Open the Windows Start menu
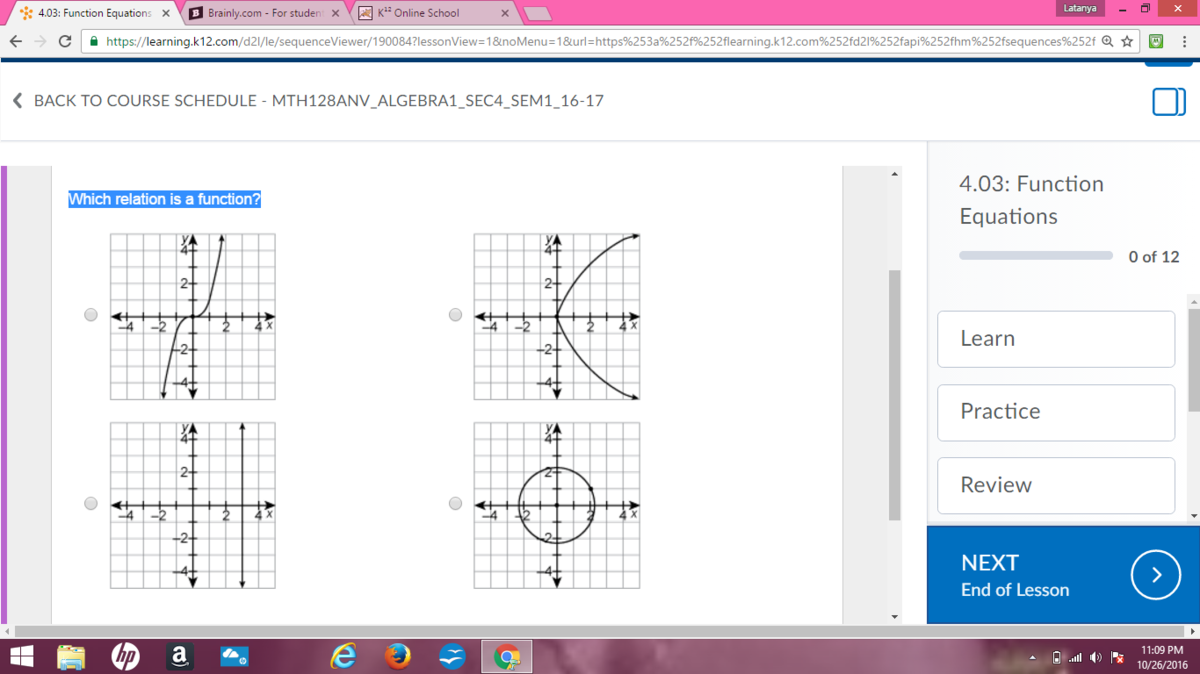This screenshot has width=1200, height=674. click(x=22, y=657)
